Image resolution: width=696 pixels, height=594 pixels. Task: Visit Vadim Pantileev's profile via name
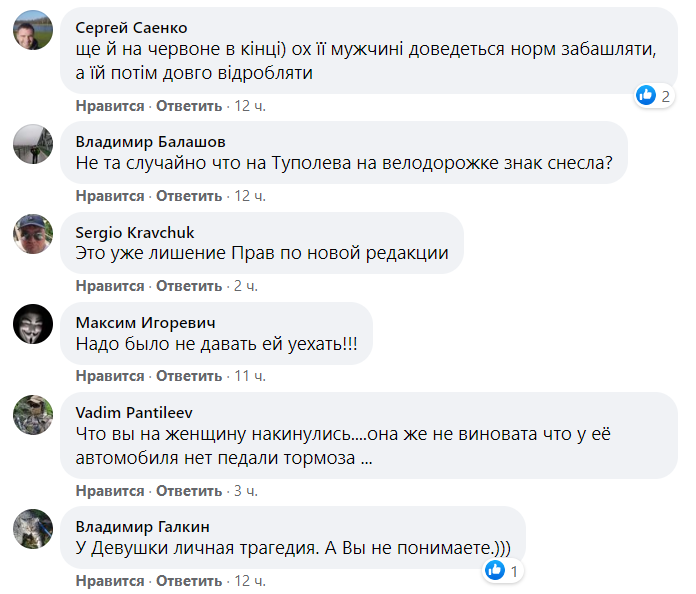coord(133,412)
